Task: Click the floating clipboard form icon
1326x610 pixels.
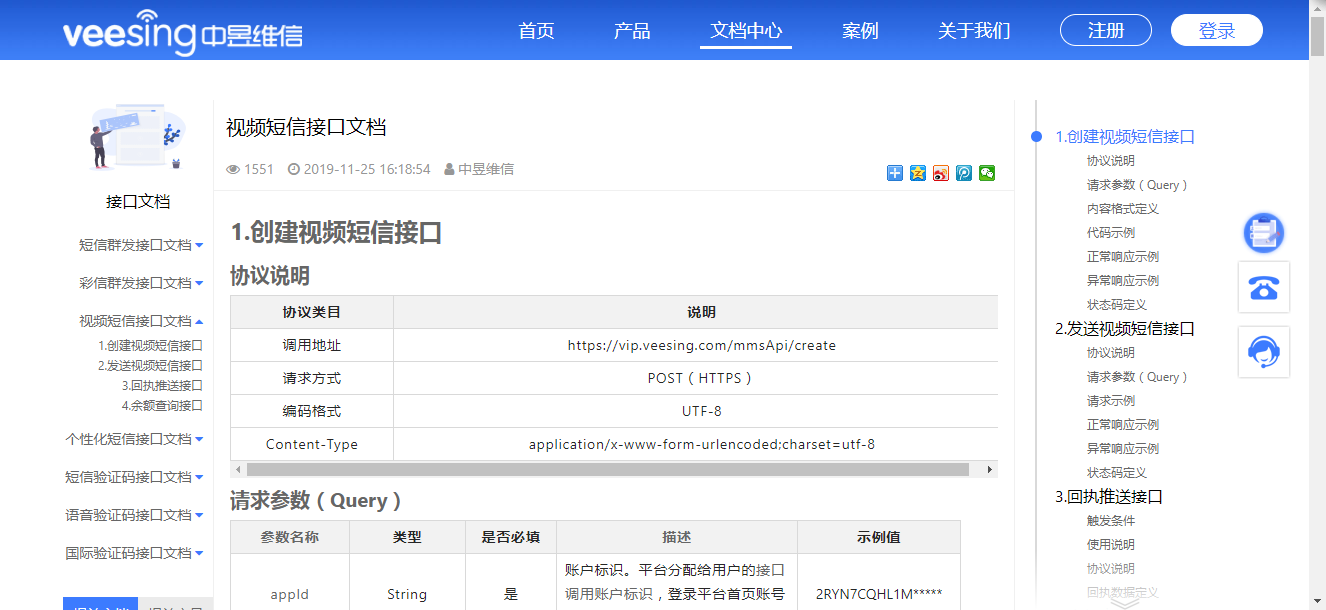Action: [x=1264, y=233]
